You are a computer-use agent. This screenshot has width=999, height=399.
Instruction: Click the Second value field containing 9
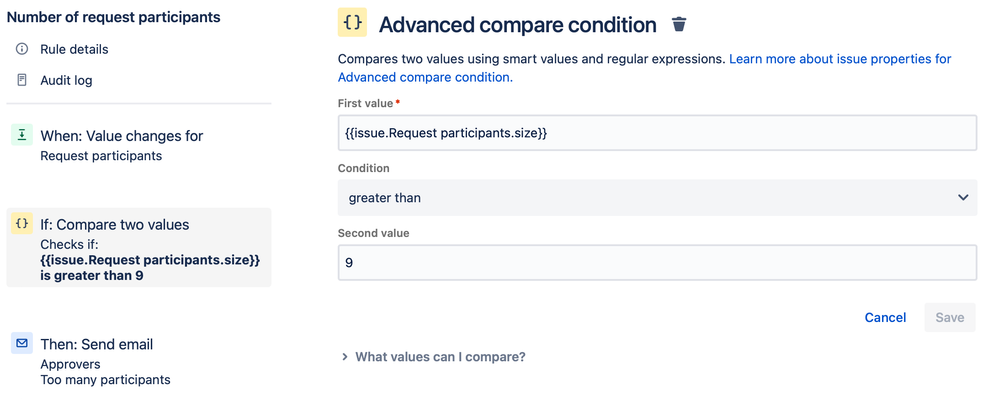pos(657,262)
